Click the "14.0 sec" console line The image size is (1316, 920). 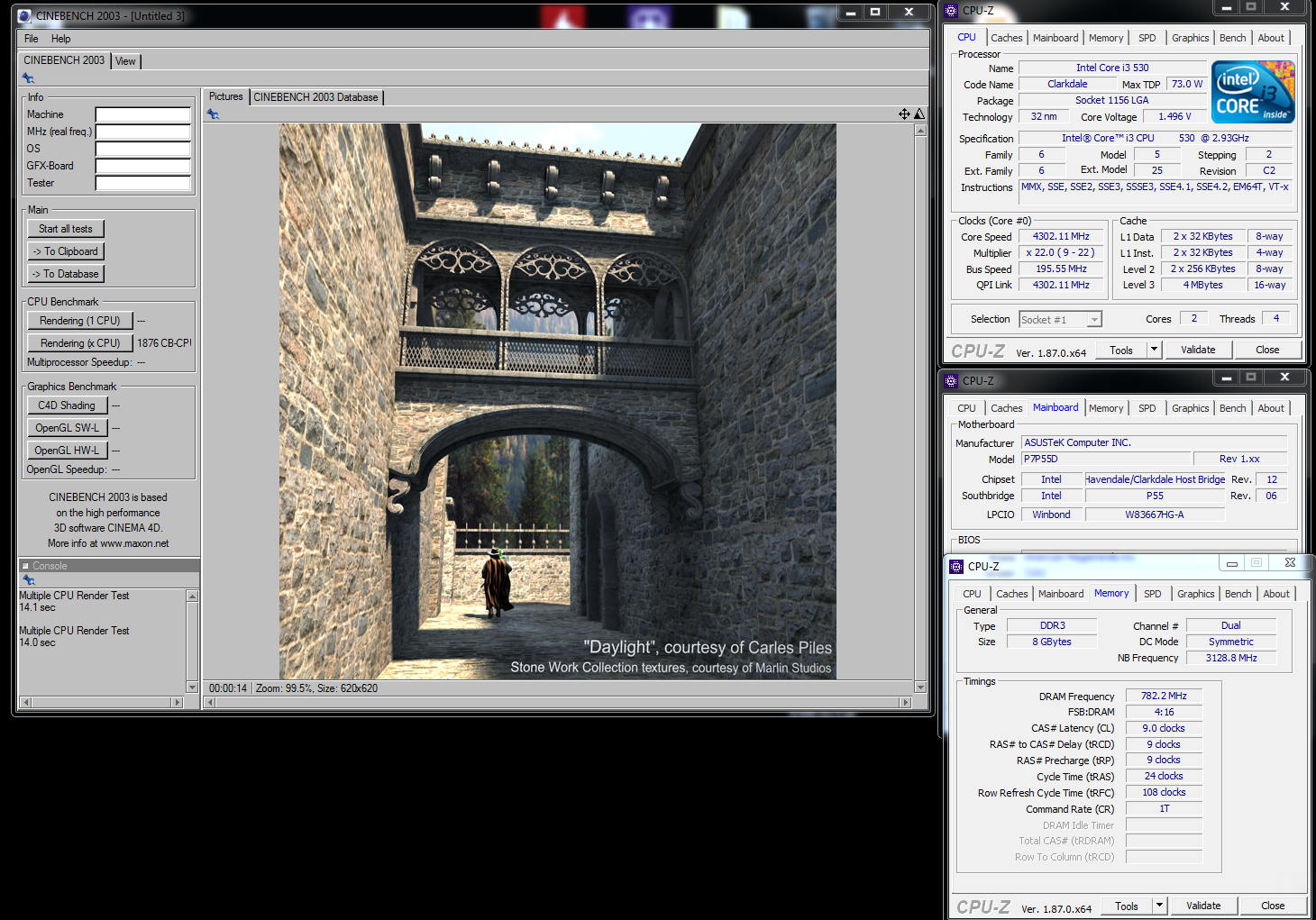(38, 642)
